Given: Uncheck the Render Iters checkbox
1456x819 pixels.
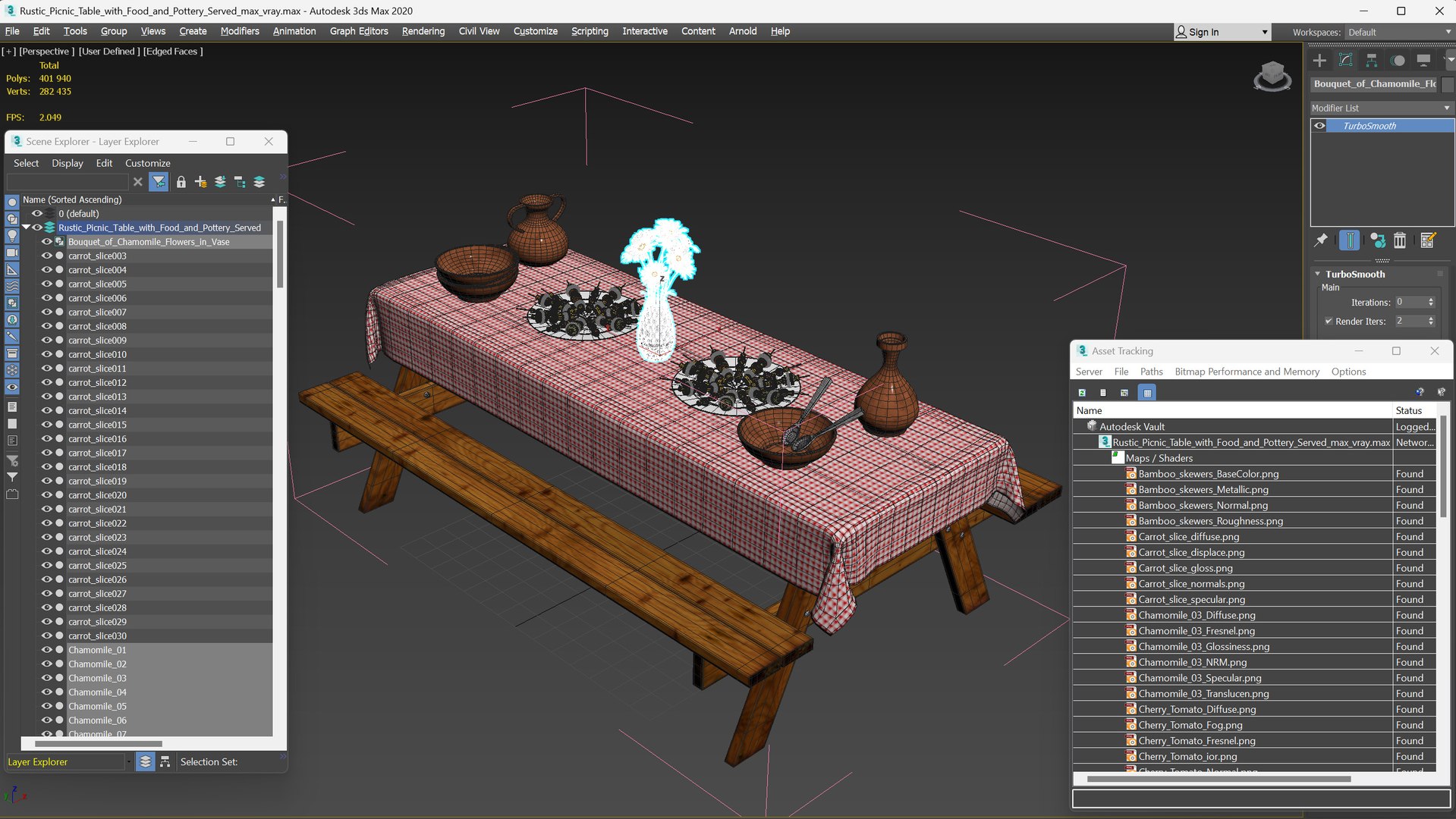Looking at the screenshot, I should tap(1329, 322).
